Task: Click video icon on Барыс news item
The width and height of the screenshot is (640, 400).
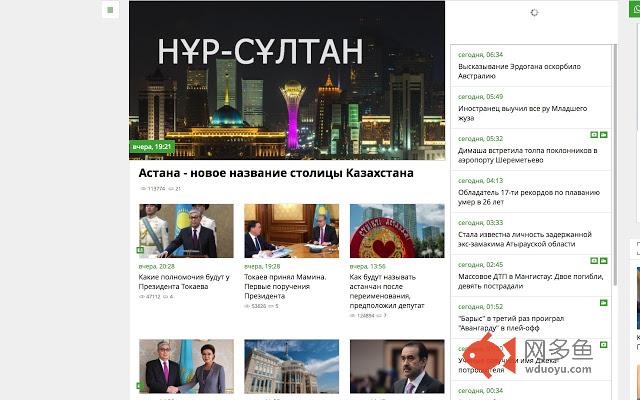Action: pos(604,303)
